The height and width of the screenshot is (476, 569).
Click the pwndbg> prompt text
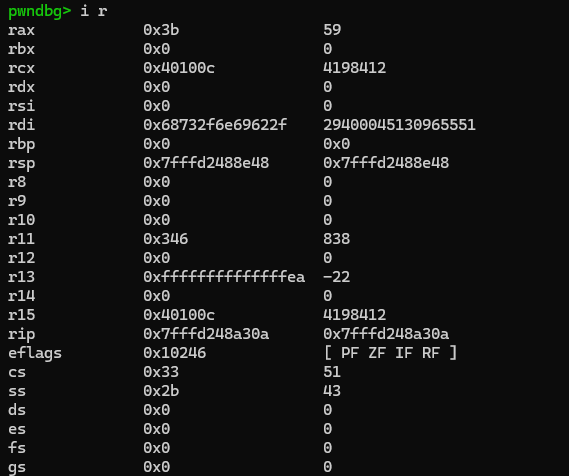point(40,11)
